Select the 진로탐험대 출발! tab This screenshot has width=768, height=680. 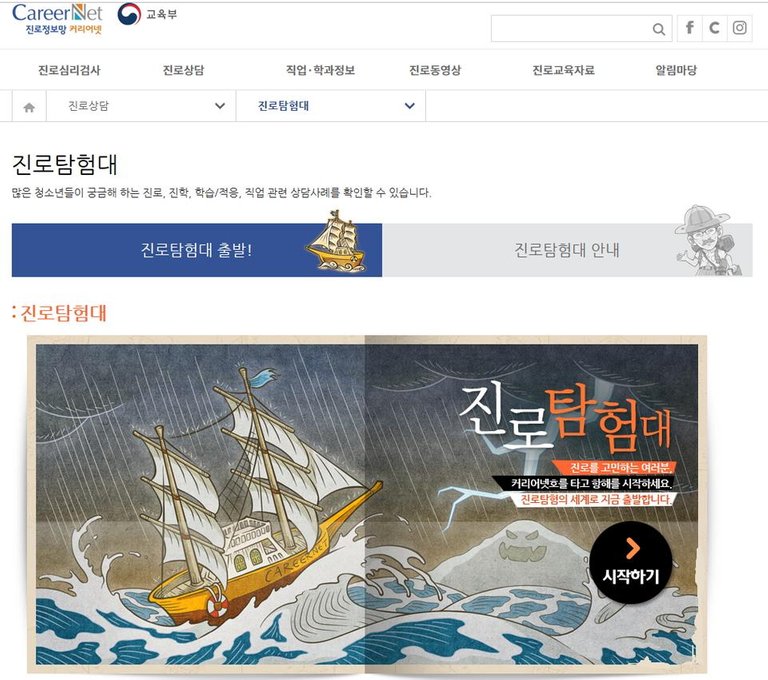click(x=197, y=250)
